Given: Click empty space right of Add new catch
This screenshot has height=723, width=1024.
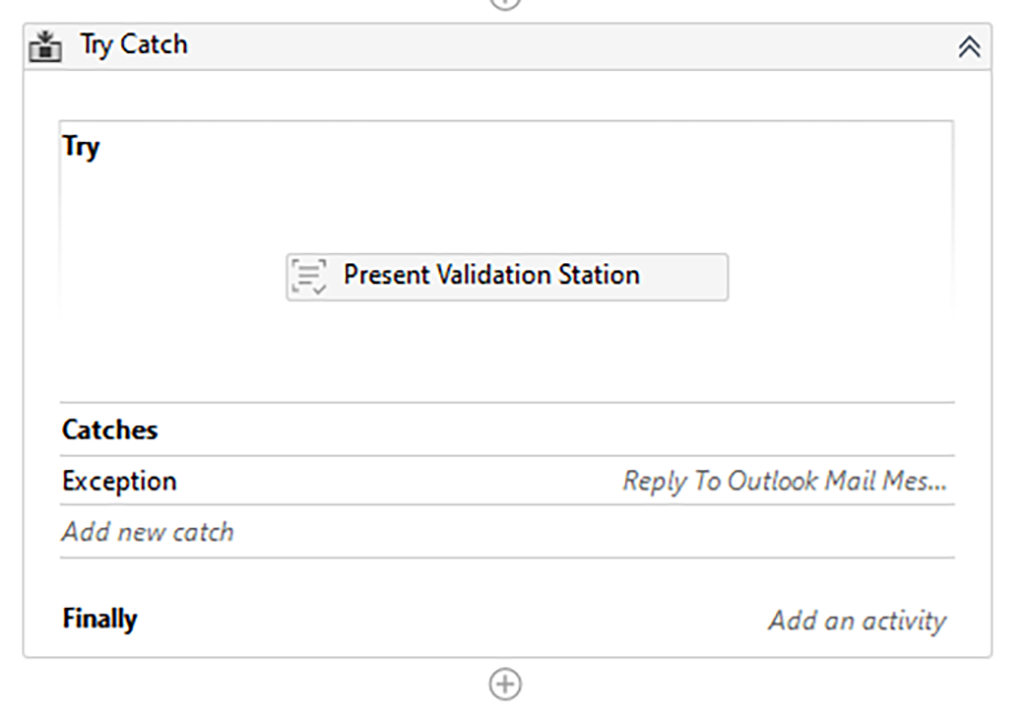Looking at the screenshot, I should (600, 531).
